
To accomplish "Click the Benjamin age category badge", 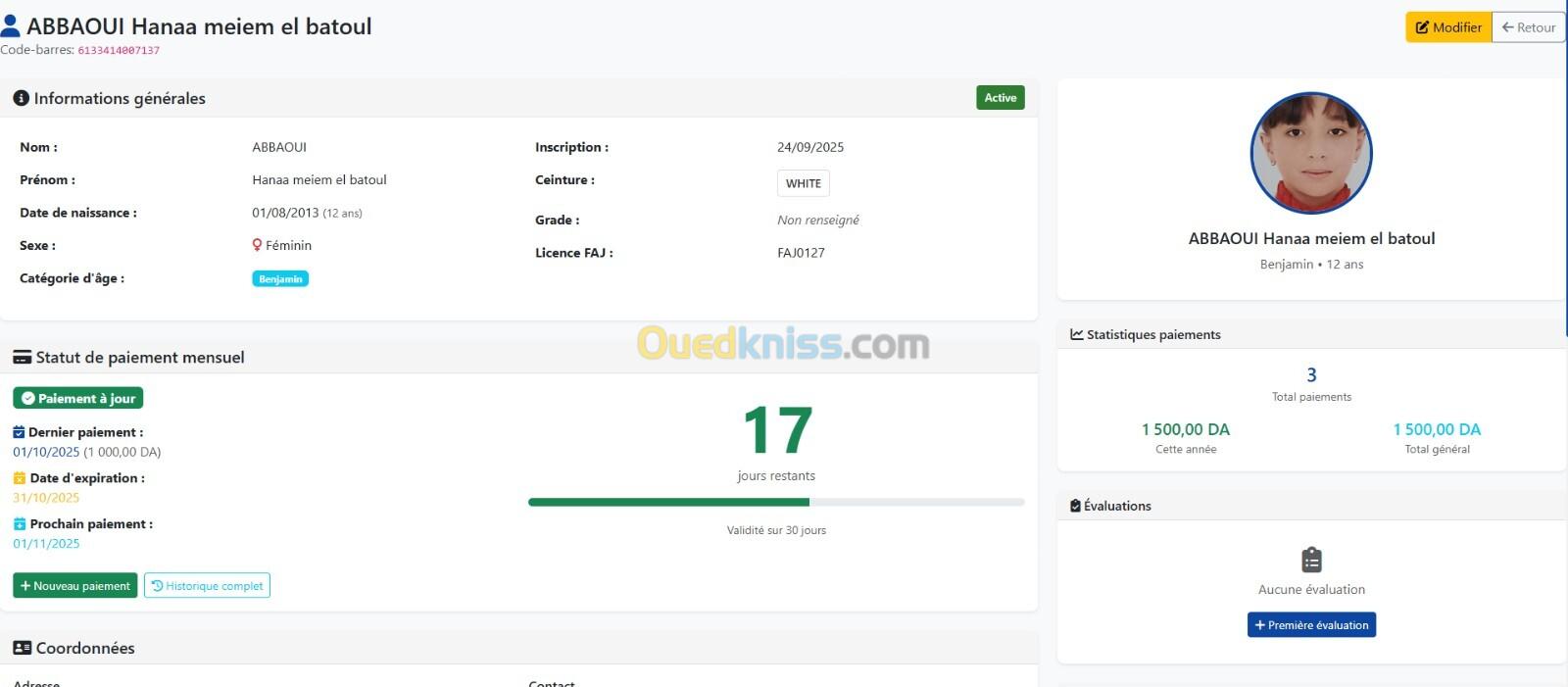I will [280, 279].
